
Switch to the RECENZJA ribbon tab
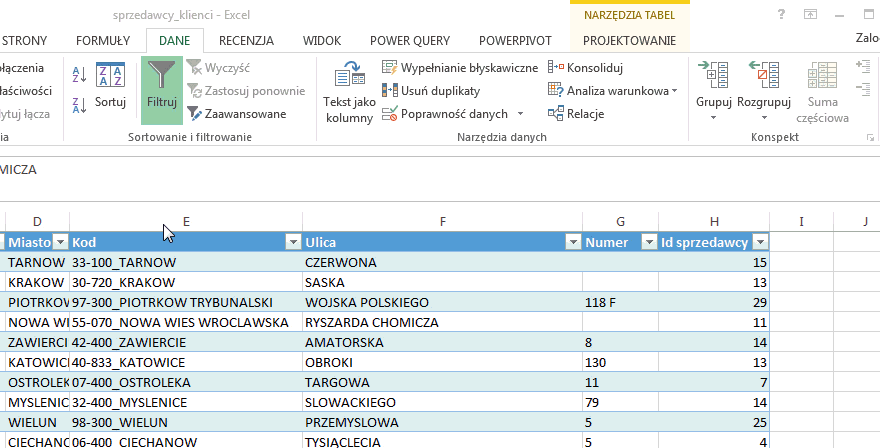[x=246, y=41]
